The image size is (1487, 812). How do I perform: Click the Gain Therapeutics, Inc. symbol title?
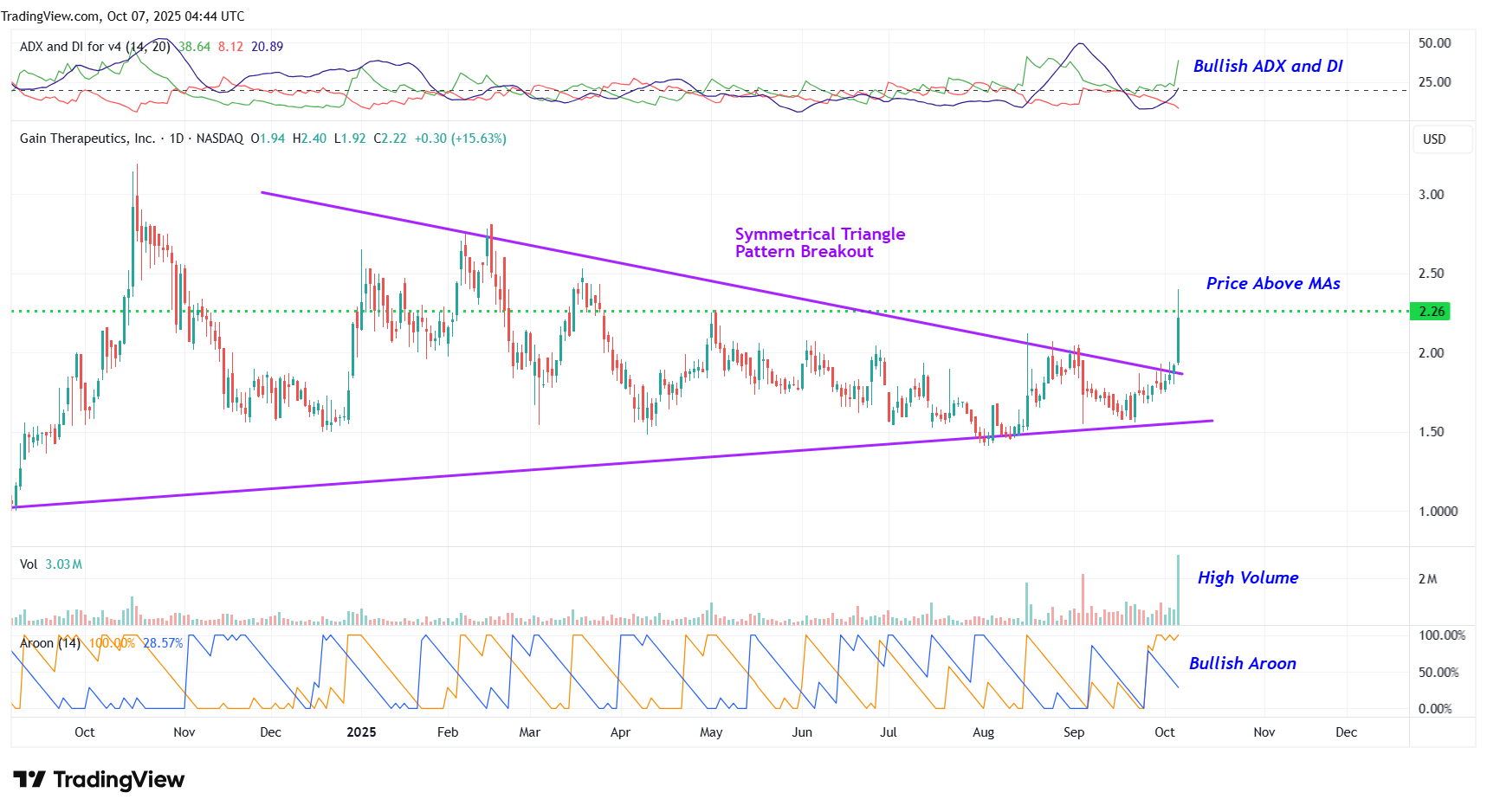click(87, 139)
